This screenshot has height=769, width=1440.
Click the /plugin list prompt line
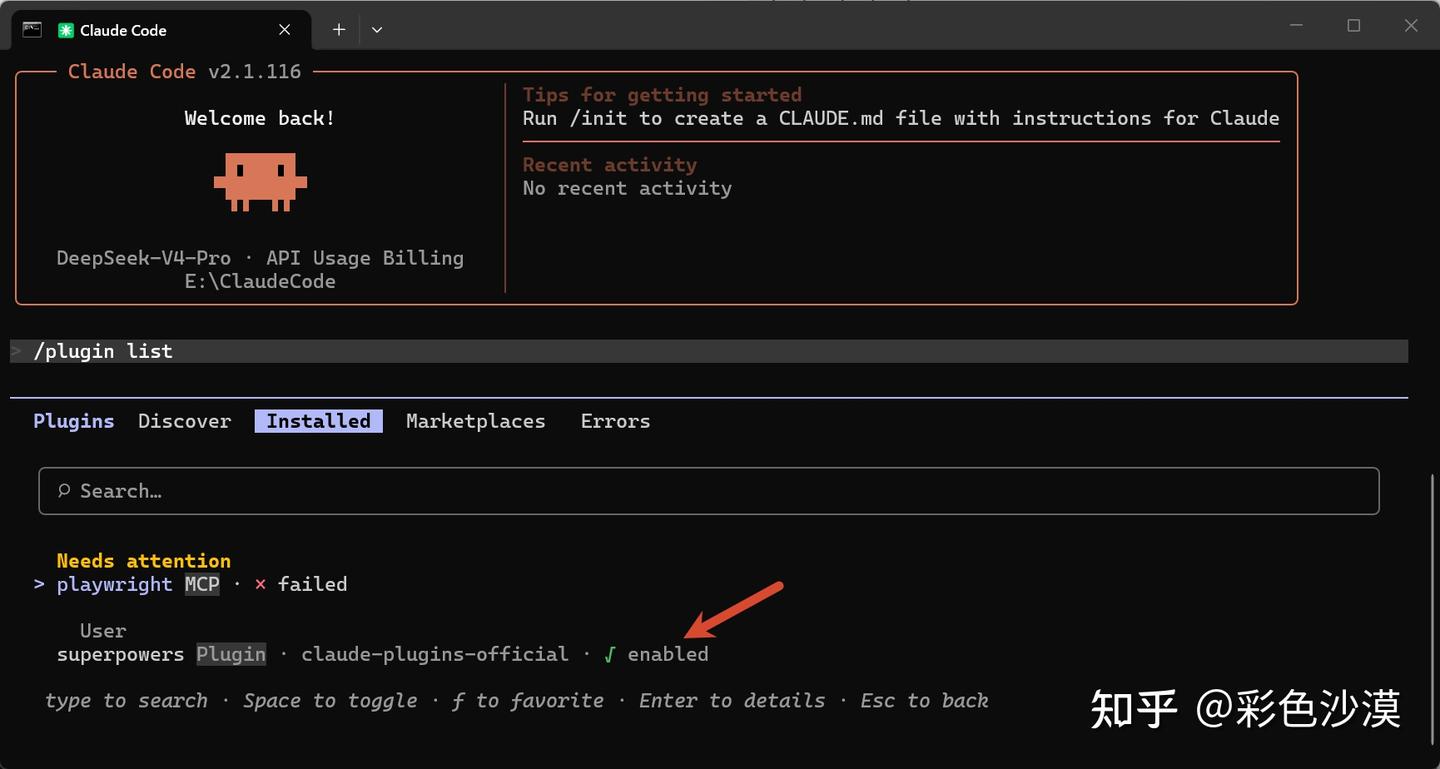(709, 351)
